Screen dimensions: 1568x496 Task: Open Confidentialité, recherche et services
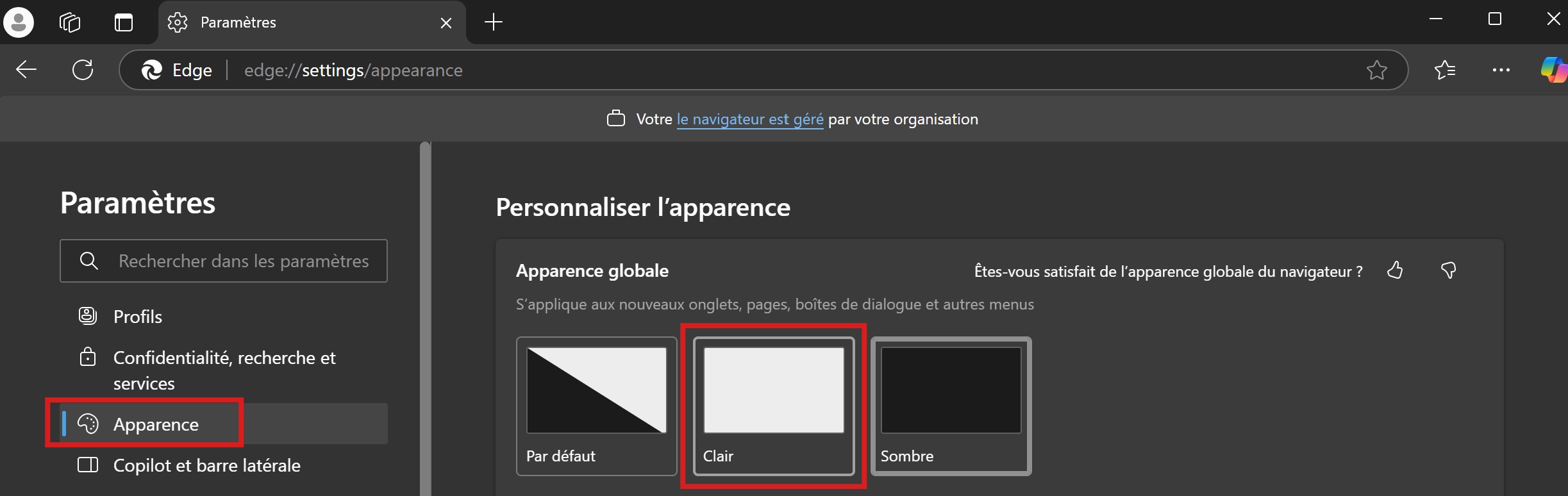click(224, 370)
